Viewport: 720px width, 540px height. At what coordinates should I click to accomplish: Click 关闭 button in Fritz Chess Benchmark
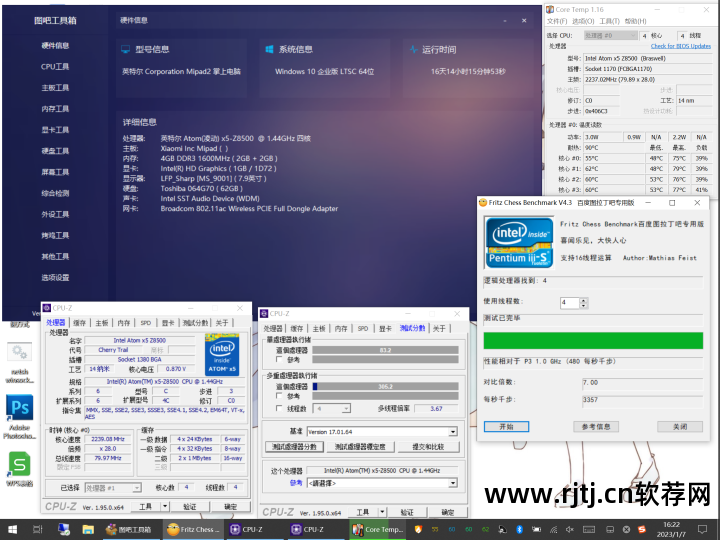[x=680, y=427]
